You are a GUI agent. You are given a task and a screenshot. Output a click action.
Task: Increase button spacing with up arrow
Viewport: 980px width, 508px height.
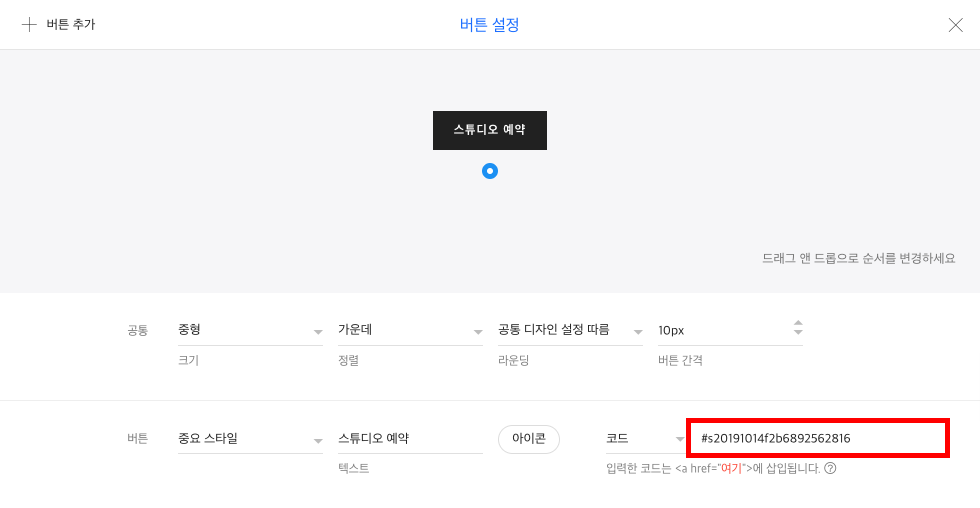798,323
